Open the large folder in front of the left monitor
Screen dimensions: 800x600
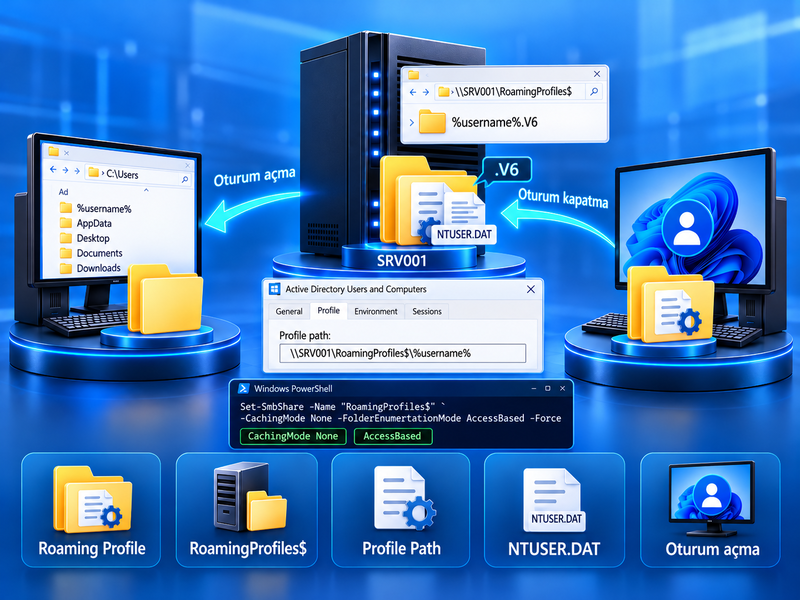[x=165, y=298]
